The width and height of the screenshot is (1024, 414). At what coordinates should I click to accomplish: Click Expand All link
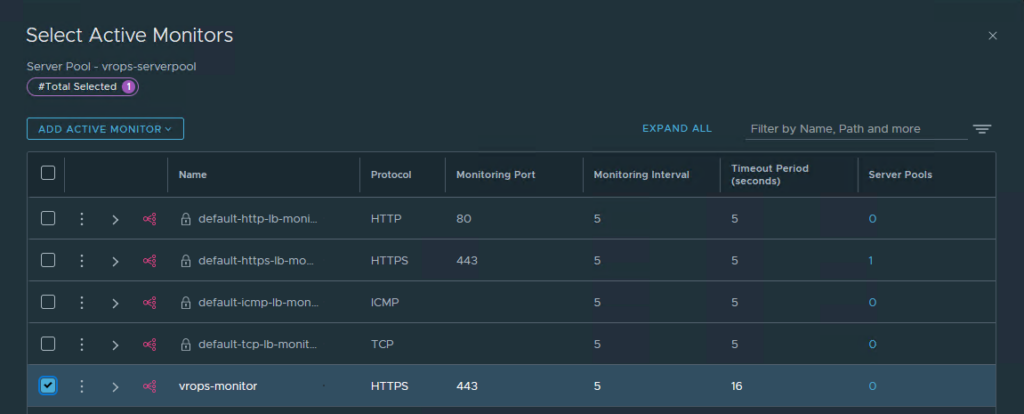[677, 129]
